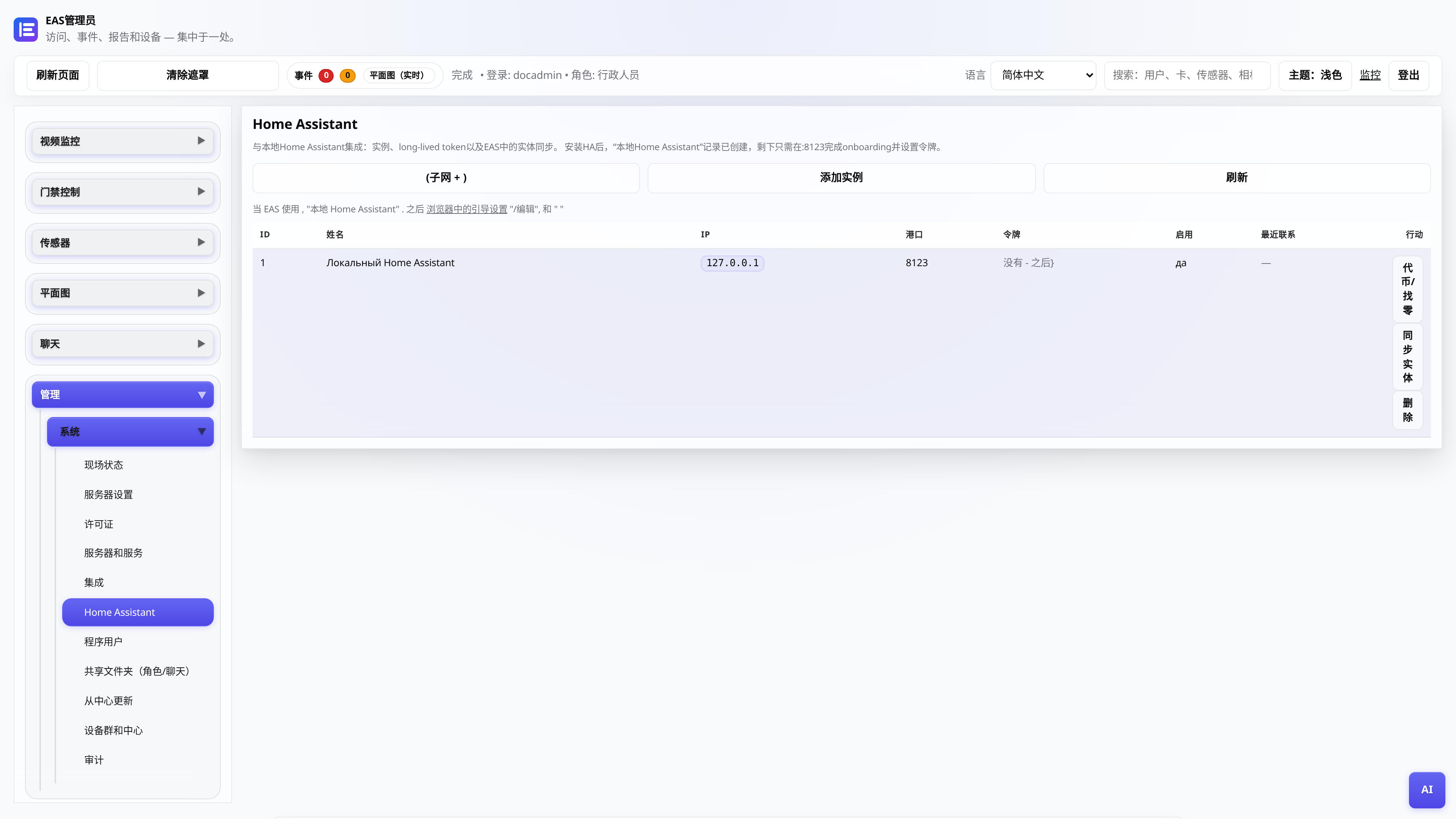The width and height of the screenshot is (1456, 819).
Task: Click the 删除 action button
Action: [x=1407, y=410]
